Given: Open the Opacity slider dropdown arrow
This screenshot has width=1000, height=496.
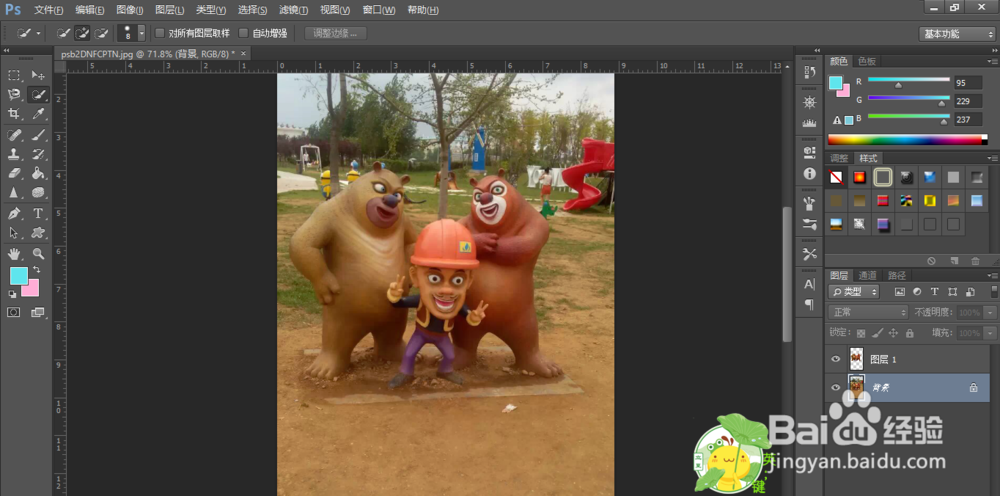Looking at the screenshot, I should (x=990, y=312).
